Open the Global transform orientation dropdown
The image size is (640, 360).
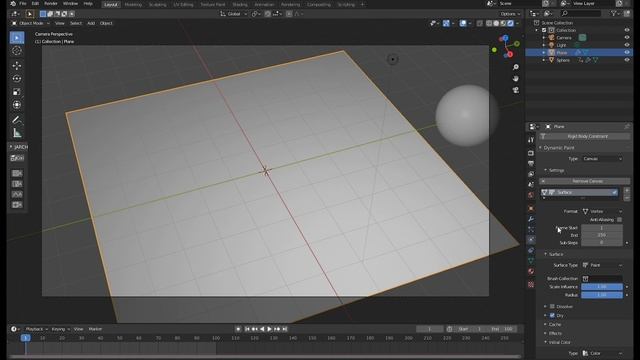click(x=234, y=14)
